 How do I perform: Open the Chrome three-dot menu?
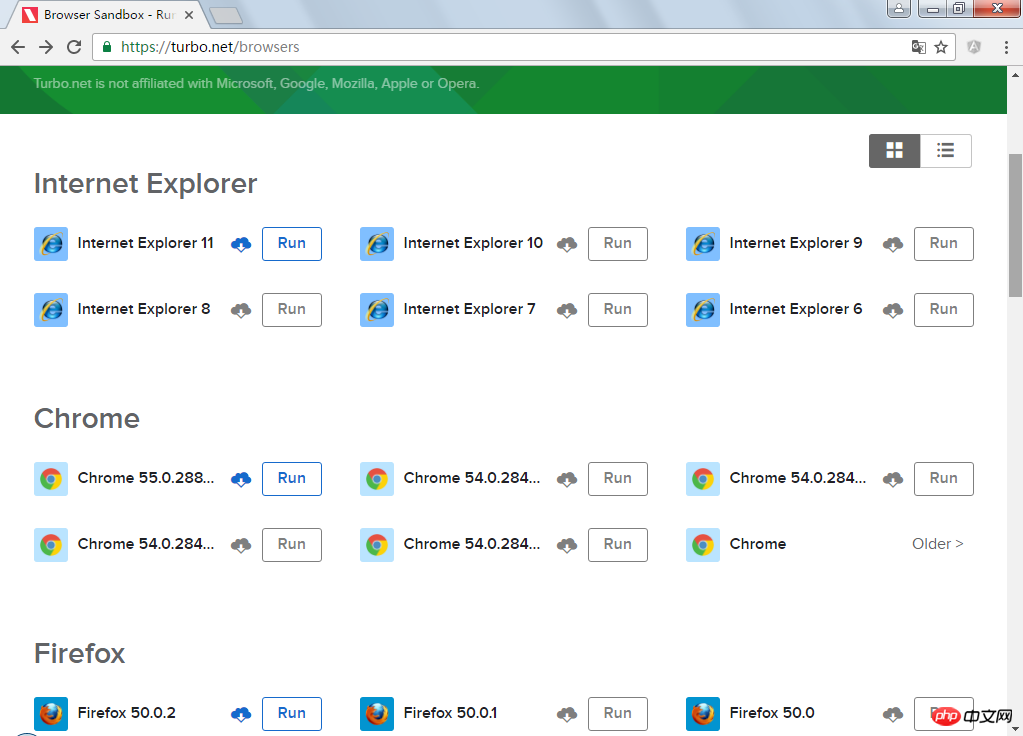[x=1006, y=47]
